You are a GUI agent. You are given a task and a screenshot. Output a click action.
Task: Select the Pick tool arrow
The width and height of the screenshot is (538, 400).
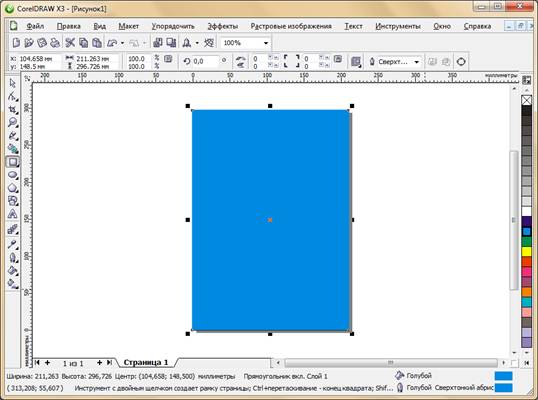(x=13, y=83)
